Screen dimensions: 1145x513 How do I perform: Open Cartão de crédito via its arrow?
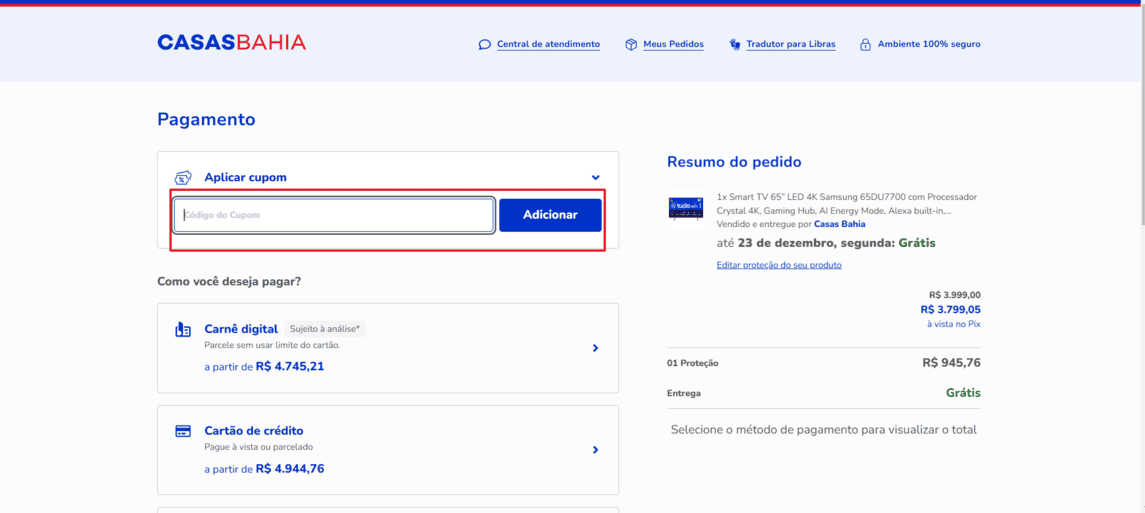coord(595,450)
